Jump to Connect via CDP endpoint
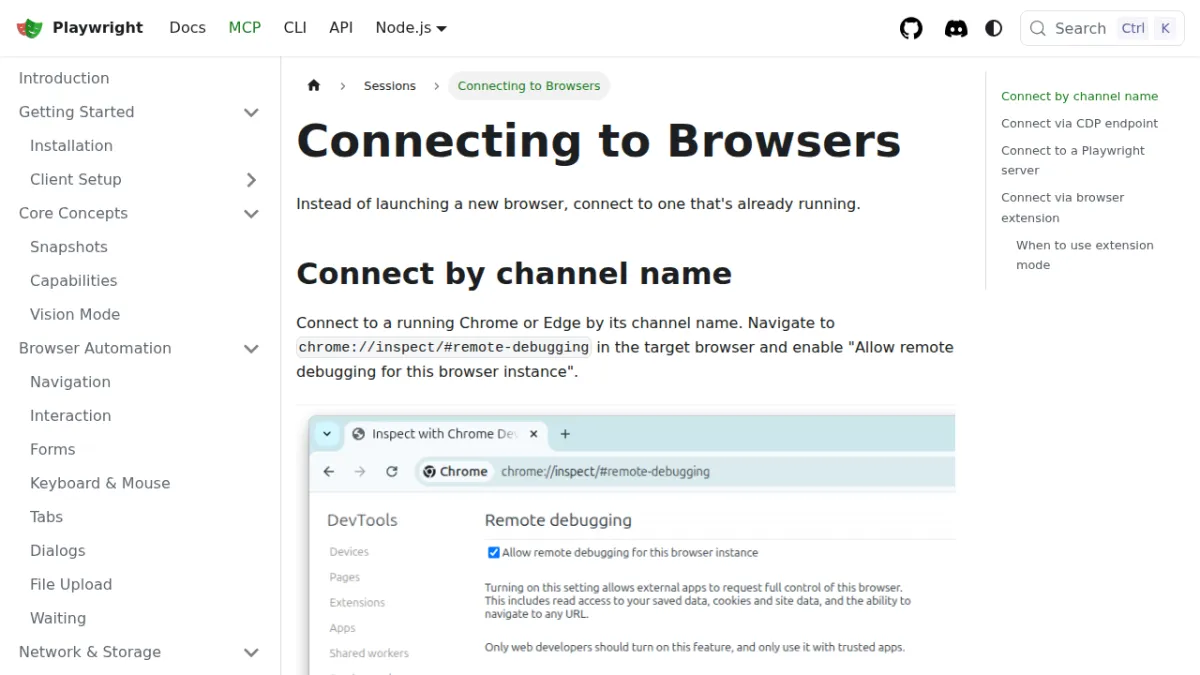 1080,123
